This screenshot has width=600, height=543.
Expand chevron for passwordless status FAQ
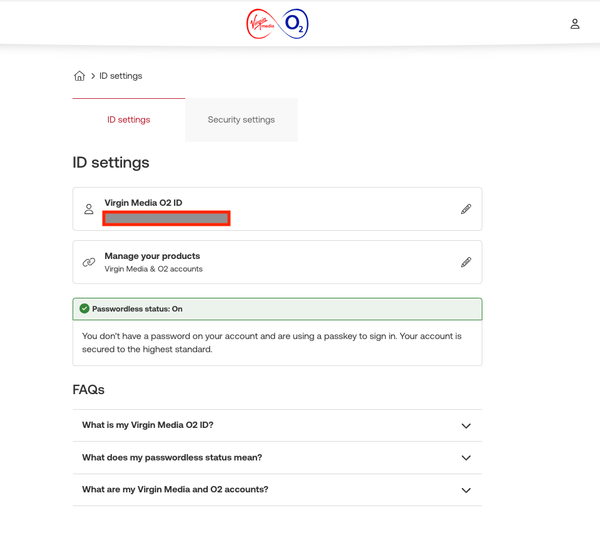point(465,457)
